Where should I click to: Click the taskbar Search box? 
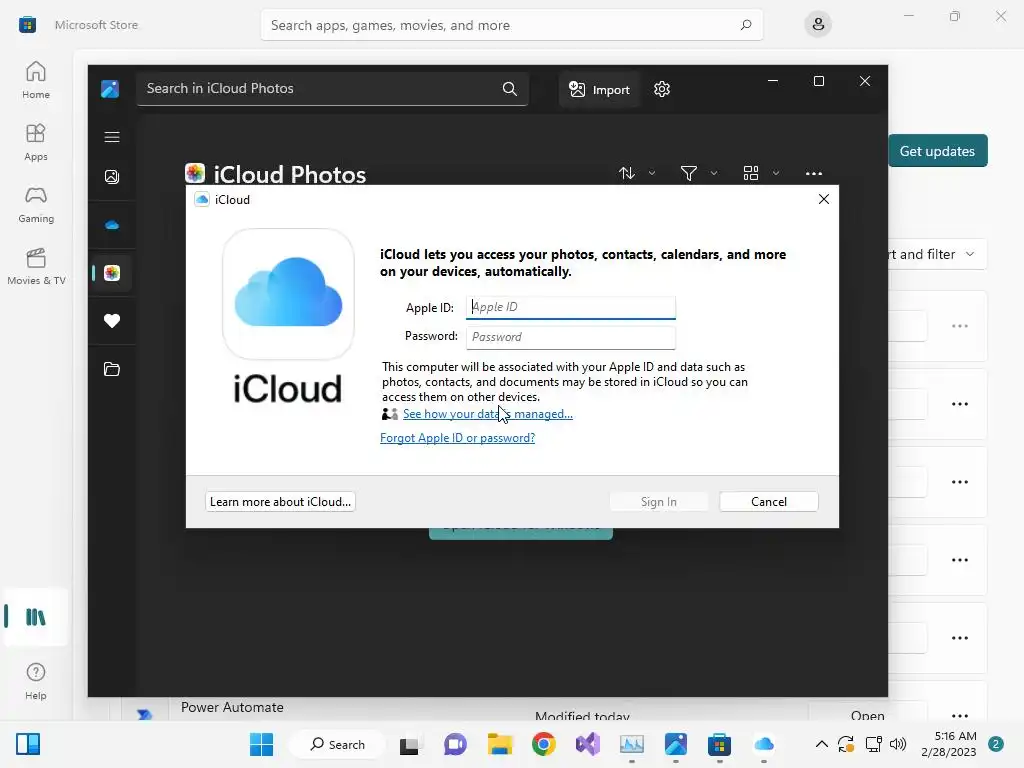click(338, 744)
